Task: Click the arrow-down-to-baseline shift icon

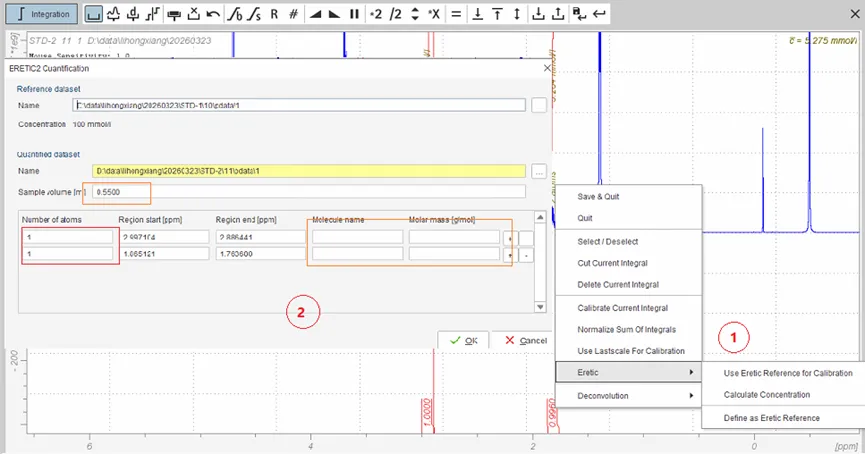Action: (477, 14)
